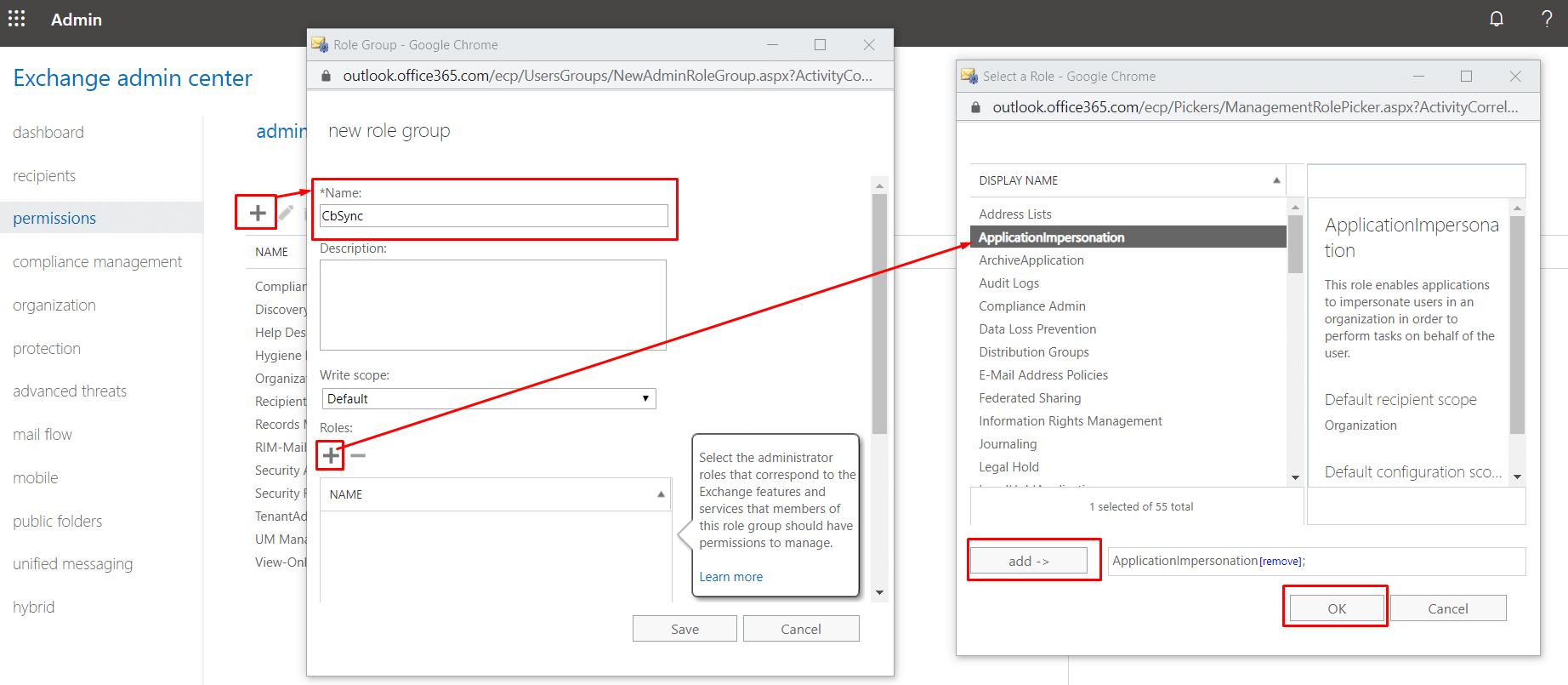Open organization section

click(x=54, y=305)
